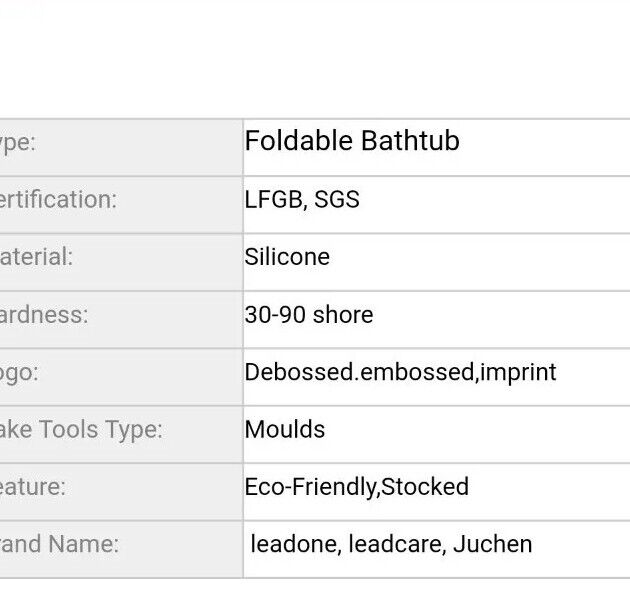Click the Feature label cell
The height and width of the screenshot is (607, 630).
click(x=121, y=492)
